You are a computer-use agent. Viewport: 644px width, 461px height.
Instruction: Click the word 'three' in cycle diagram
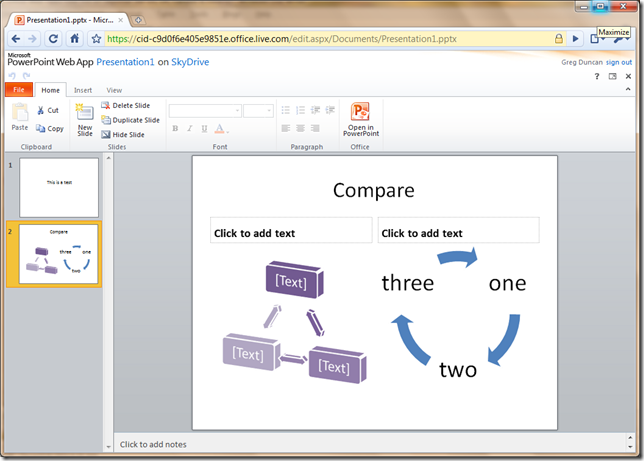point(407,283)
